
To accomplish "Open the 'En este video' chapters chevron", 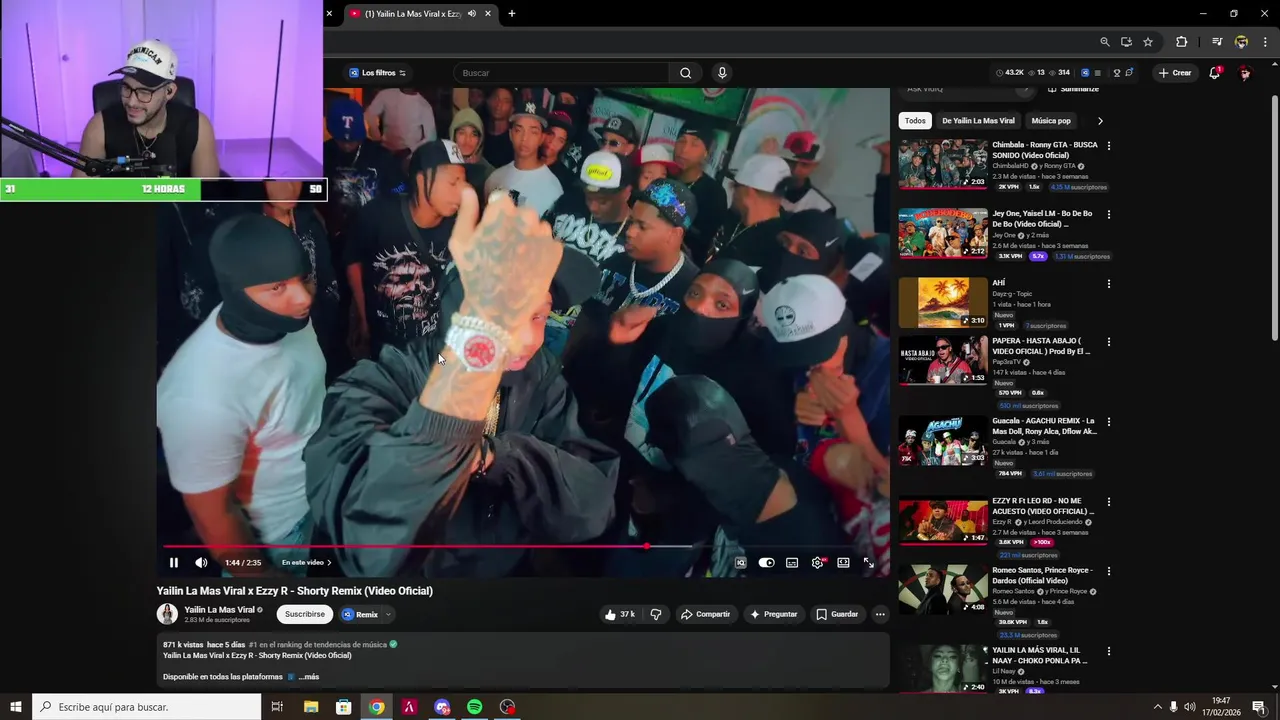I will pyautogui.click(x=329, y=562).
